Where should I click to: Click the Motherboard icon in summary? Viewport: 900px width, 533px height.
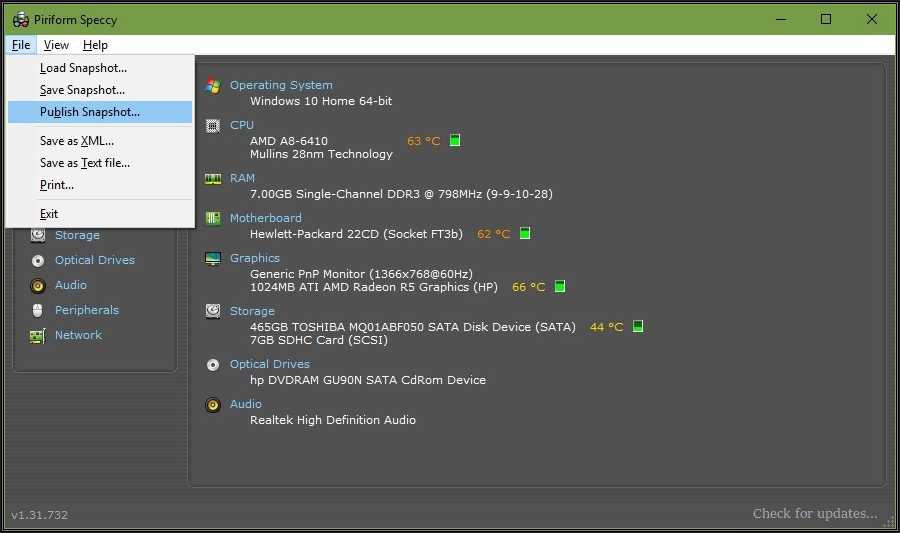(x=213, y=218)
